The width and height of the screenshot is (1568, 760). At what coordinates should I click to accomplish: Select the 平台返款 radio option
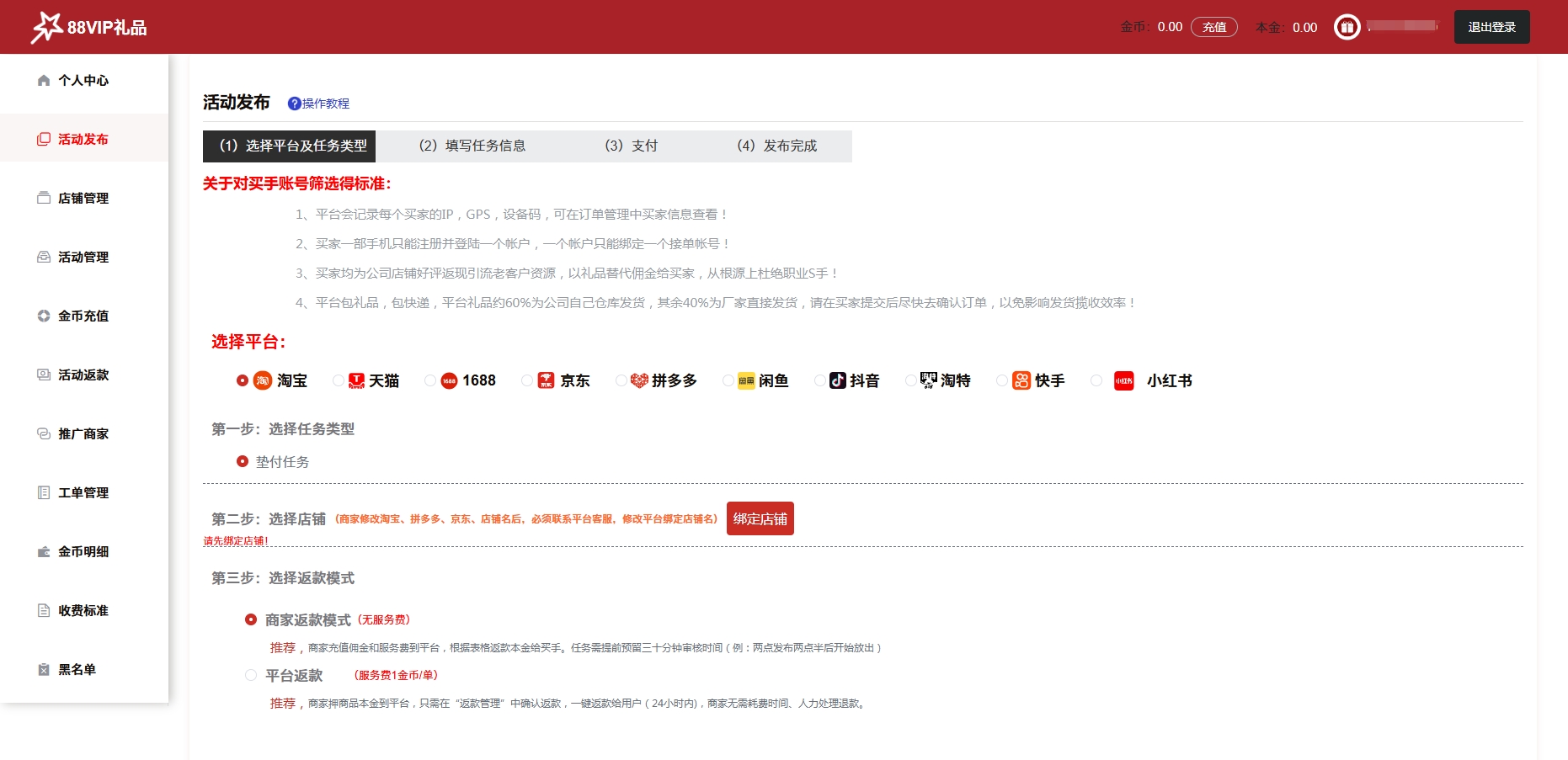pyautogui.click(x=251, y=675)
